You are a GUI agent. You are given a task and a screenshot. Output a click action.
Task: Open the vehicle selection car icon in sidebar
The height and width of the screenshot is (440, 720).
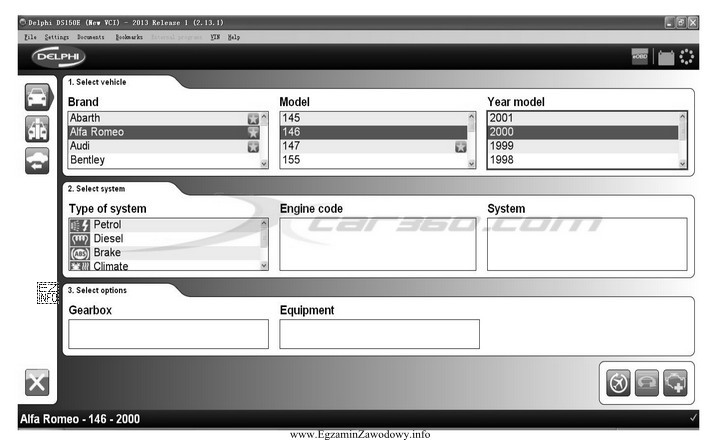(x=38, y=96)
